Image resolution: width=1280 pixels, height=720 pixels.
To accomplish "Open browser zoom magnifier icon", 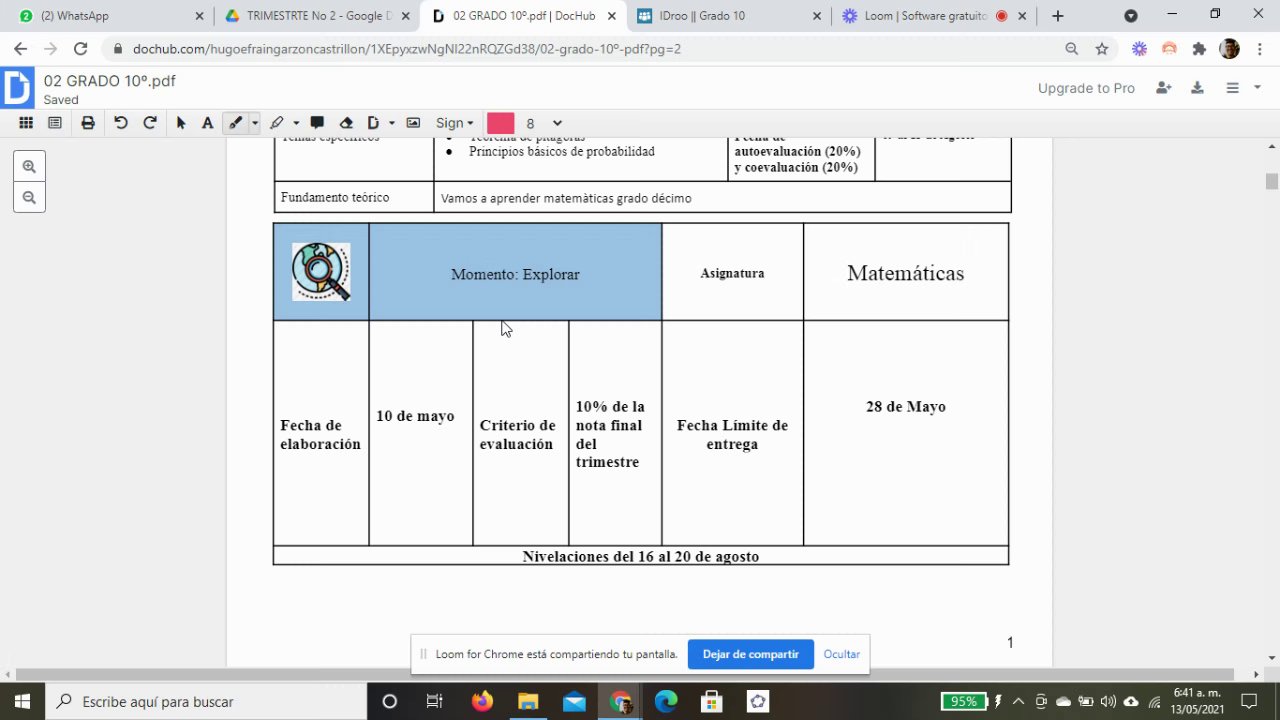I will click(1071, 48).
